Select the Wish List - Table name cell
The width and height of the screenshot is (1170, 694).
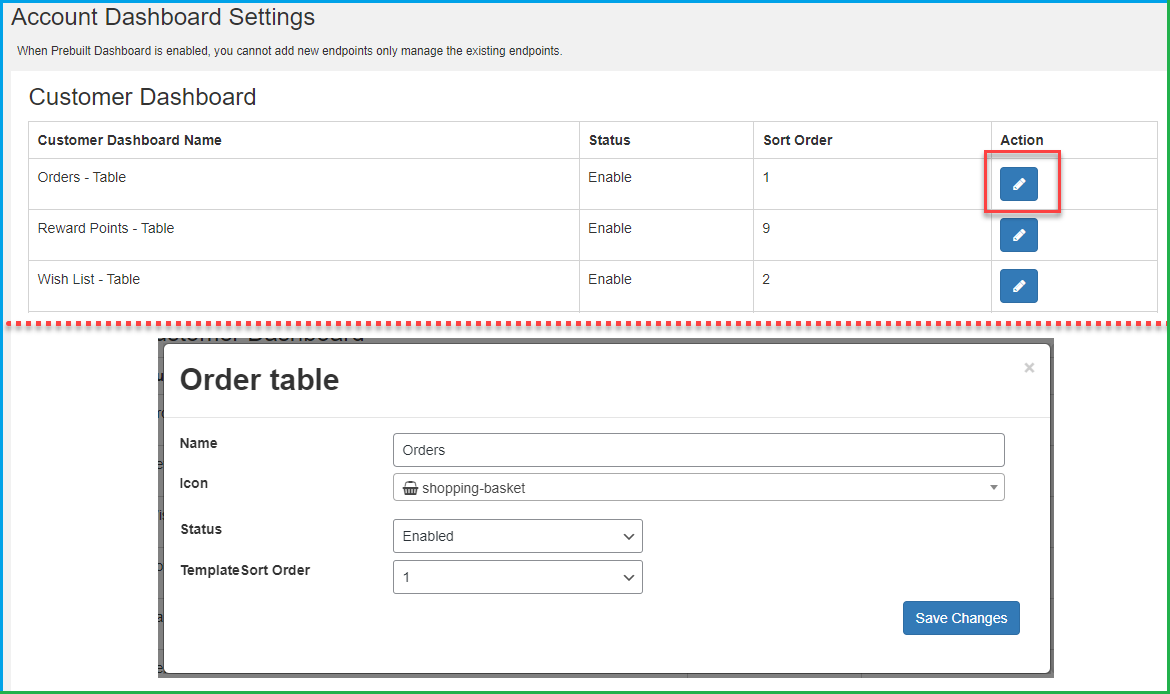[x=89, y=279]
